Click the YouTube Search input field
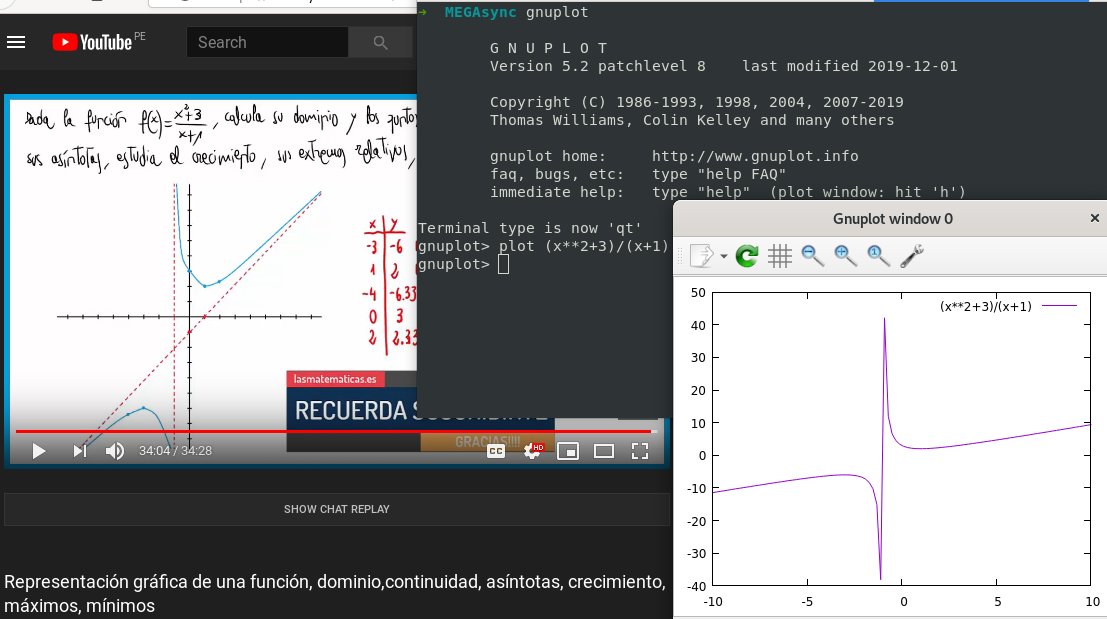Image resolution: width=1107 pixels, height=619 pixels. pyautogui.click(x=268, y=42)
